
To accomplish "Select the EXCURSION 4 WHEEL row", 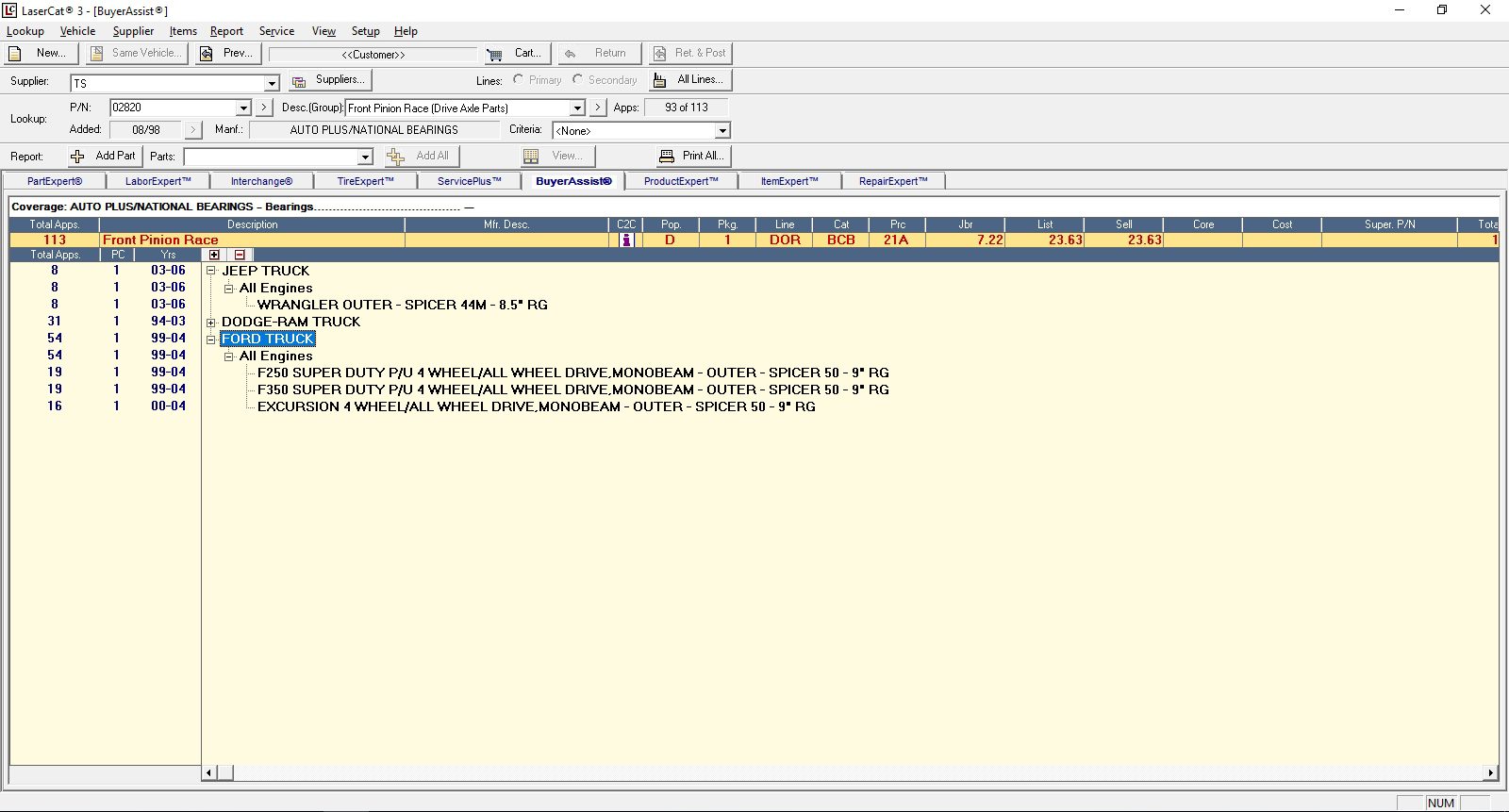I will coord(537,406).
